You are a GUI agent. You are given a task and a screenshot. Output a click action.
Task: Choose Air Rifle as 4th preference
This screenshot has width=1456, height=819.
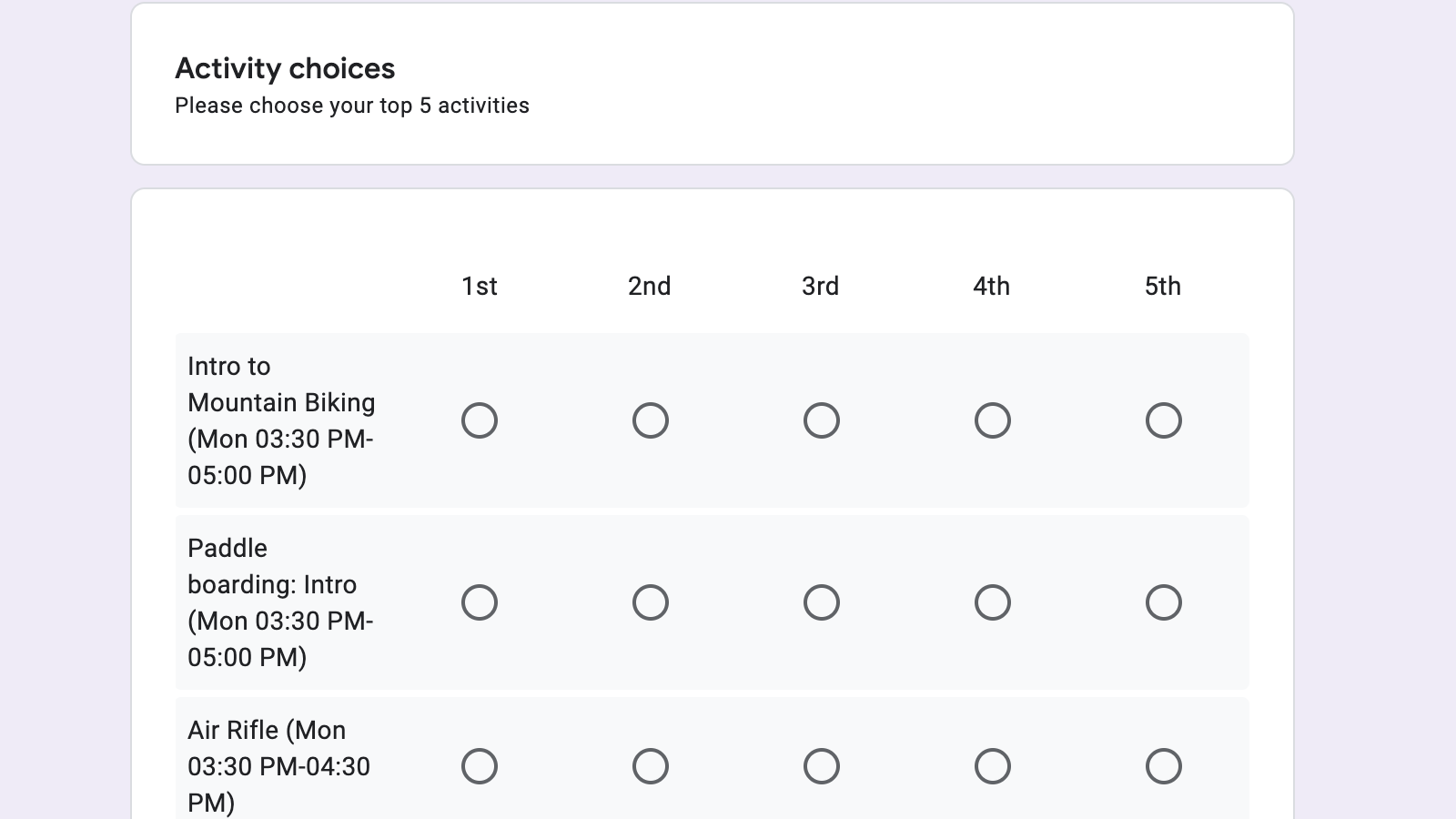992,766
